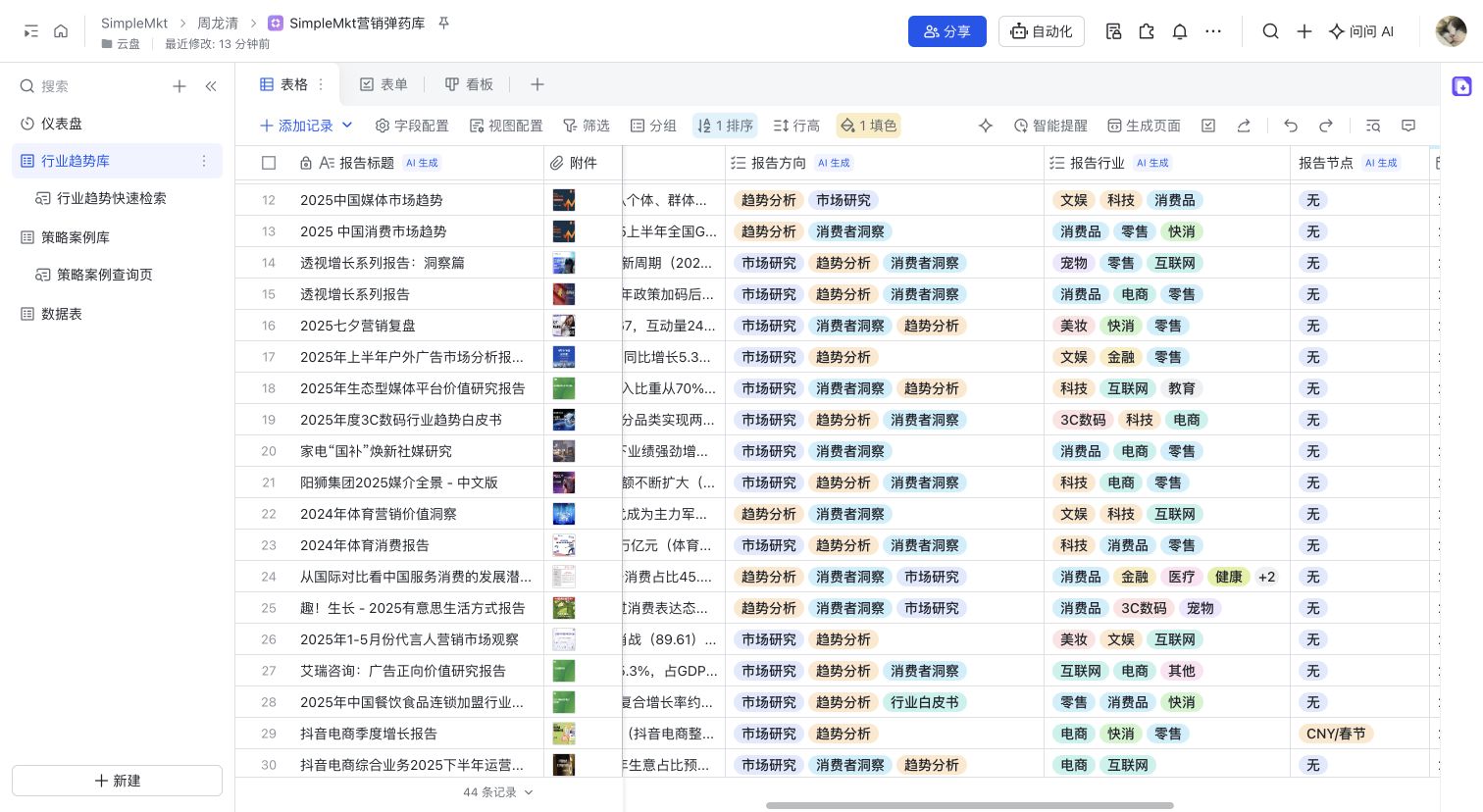This screenshot has width=1483, height=812.
Task: Pin the SimpleMkt营销弹药库 document
Action: coord(443,23)
